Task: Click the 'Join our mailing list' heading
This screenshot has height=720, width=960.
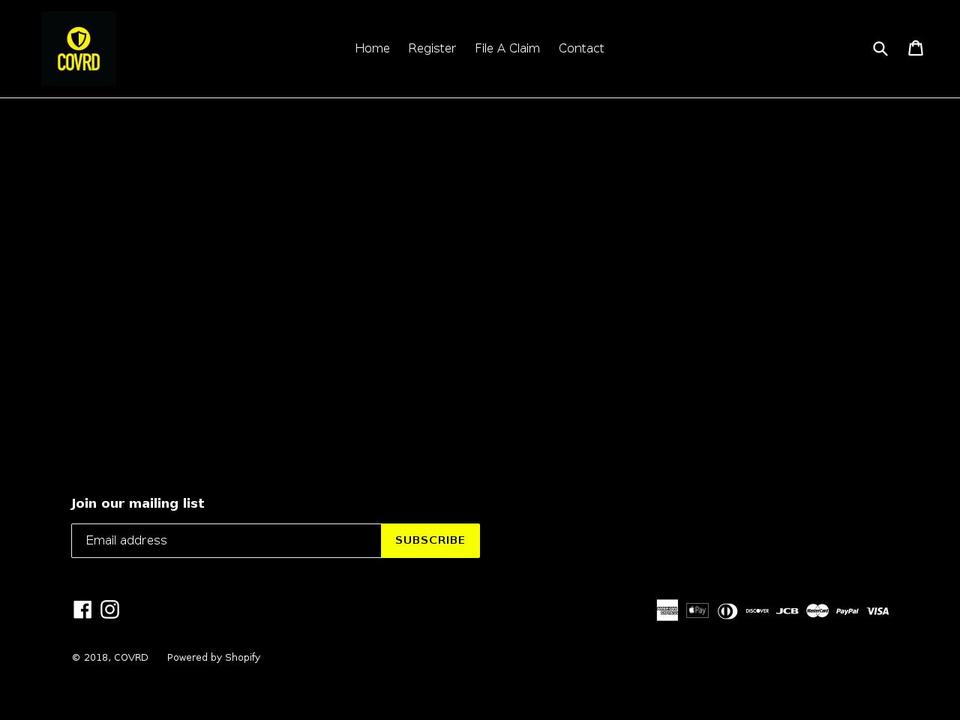Action: (138, 503)
